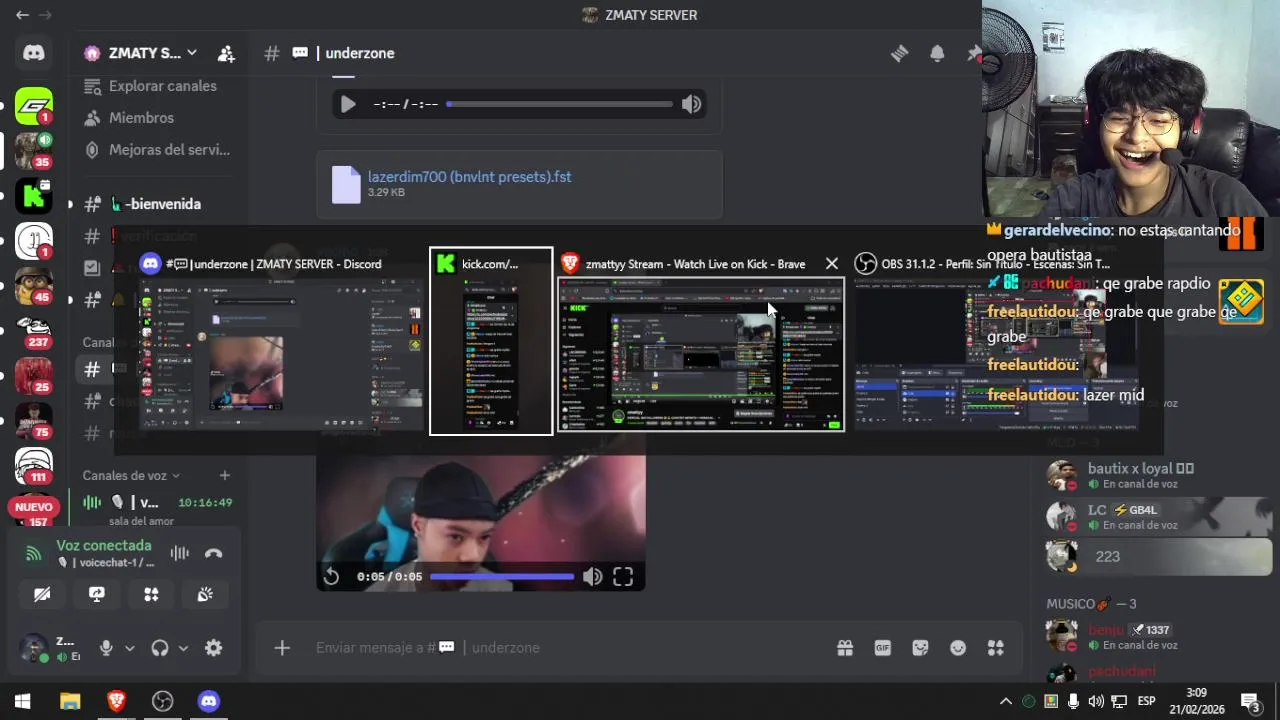Download lazerdim700 (bnvlnt presets).fst file

coord(469,177)
